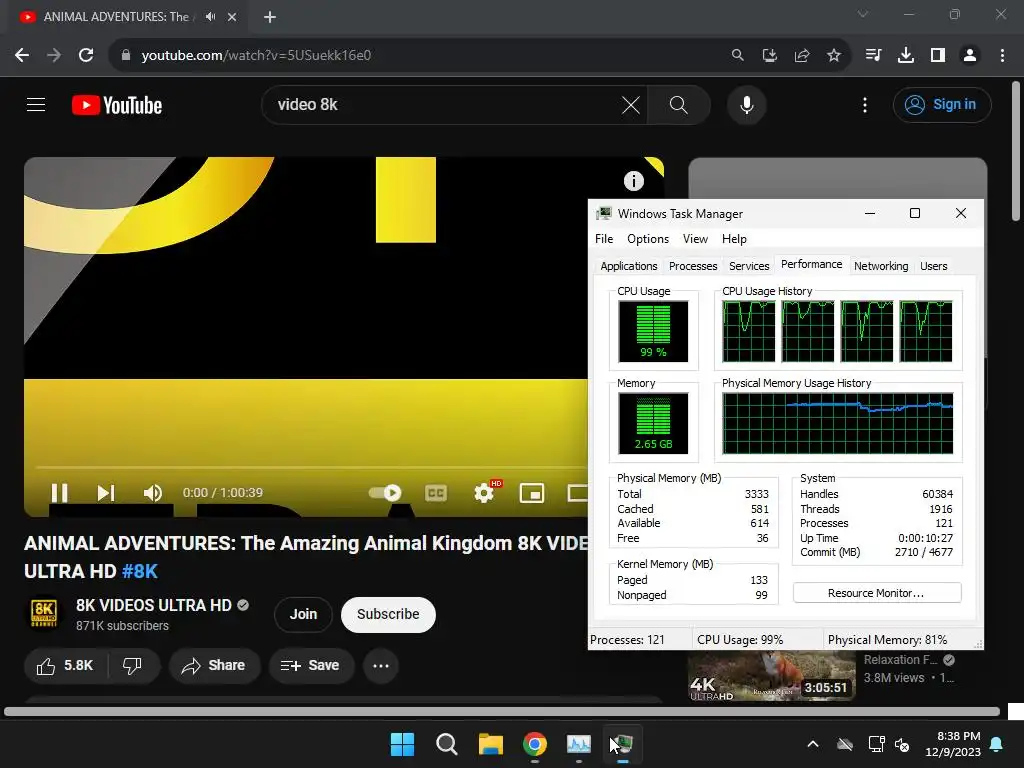Click YouTube search magnifier button
The width and height of the screenshot is (1024, 768).
(x=679, y=105)
